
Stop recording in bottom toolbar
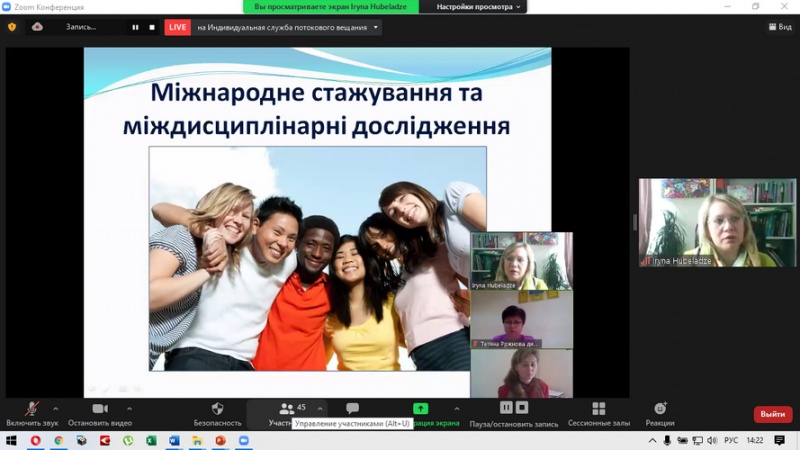[x=522, y=407]
